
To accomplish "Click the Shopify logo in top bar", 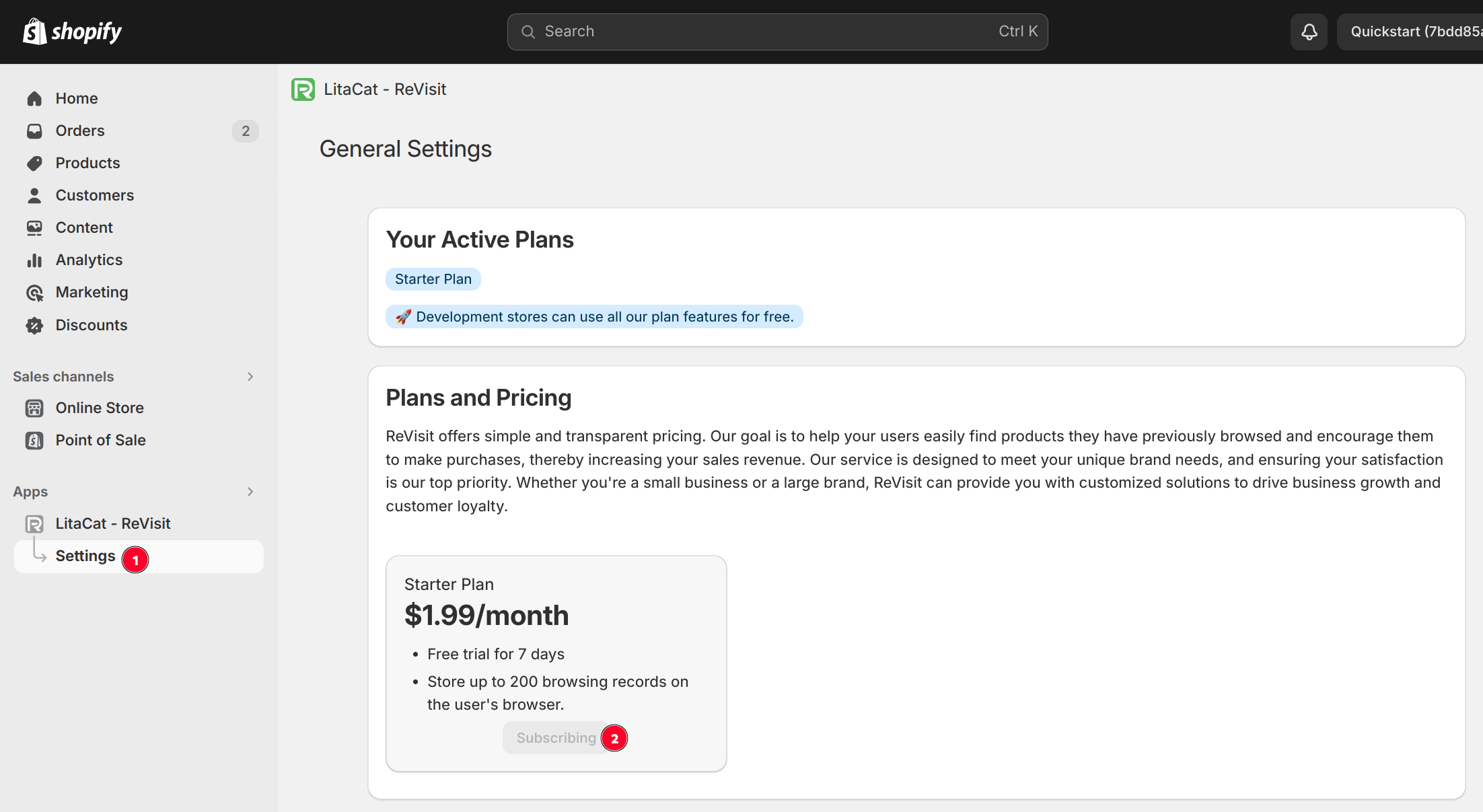I will pos(72,32).
